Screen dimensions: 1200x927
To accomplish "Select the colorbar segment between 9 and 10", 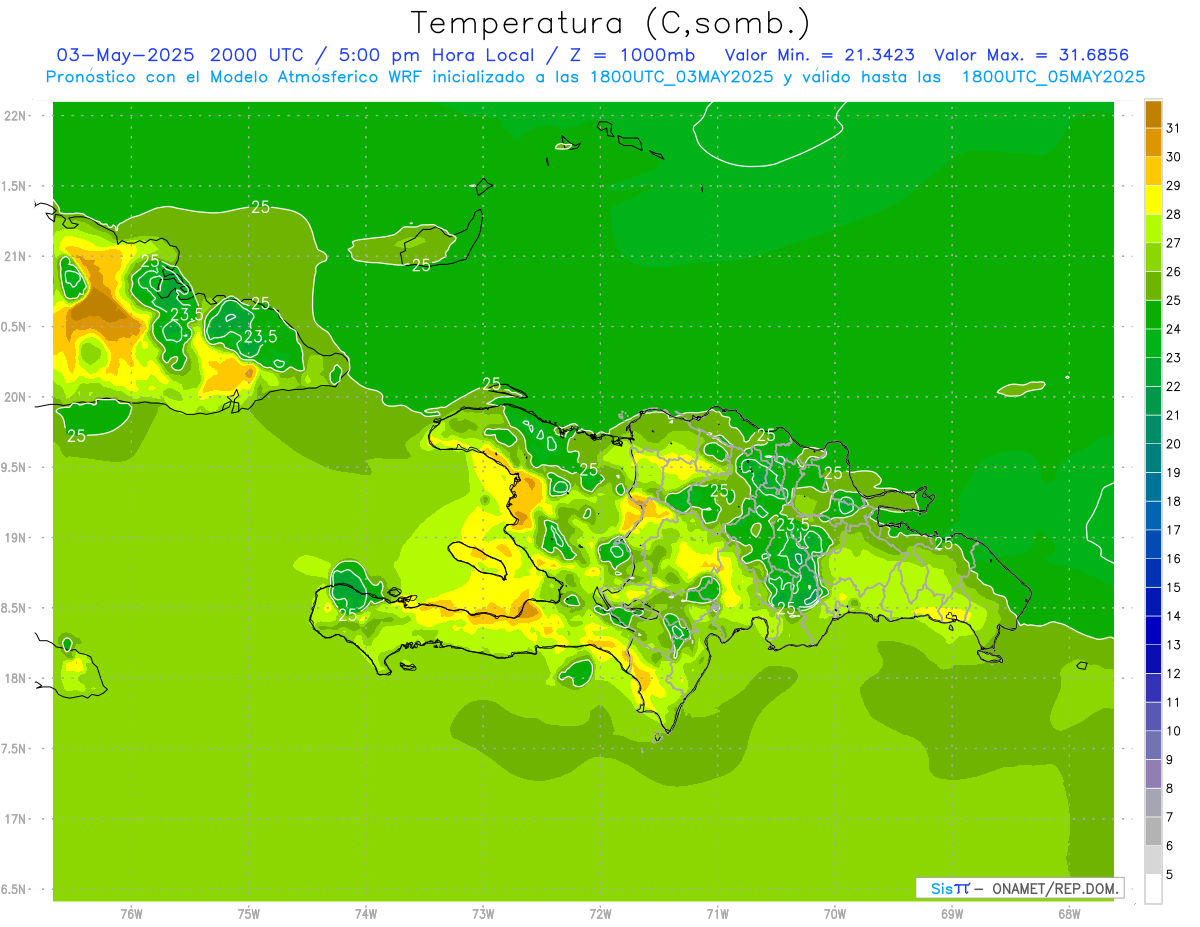I will click(1153, 745).
